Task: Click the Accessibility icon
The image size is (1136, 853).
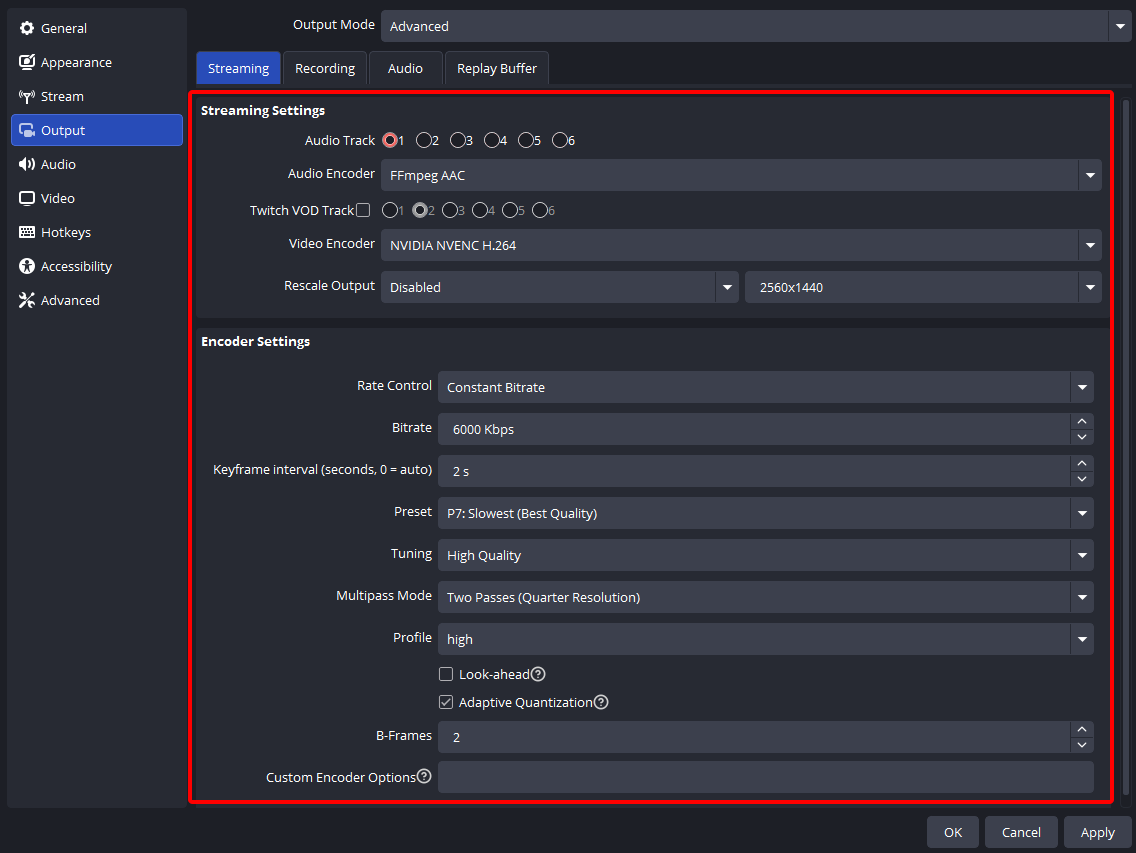Action: click(x=27, y=266)
